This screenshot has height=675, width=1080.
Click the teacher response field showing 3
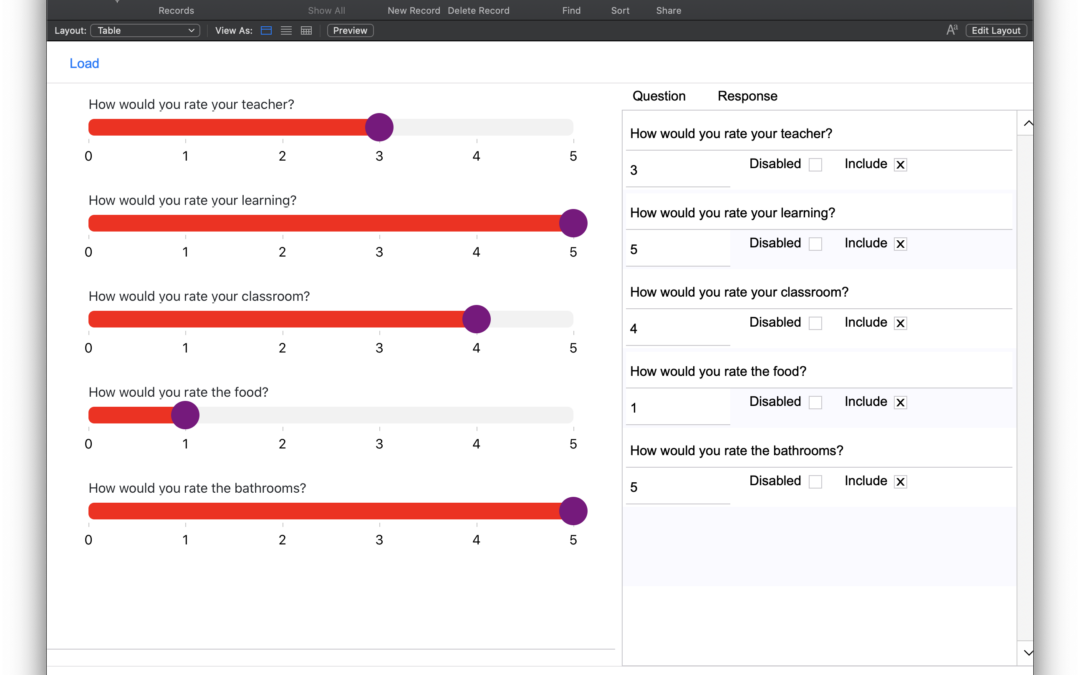[x=678, y=170]
